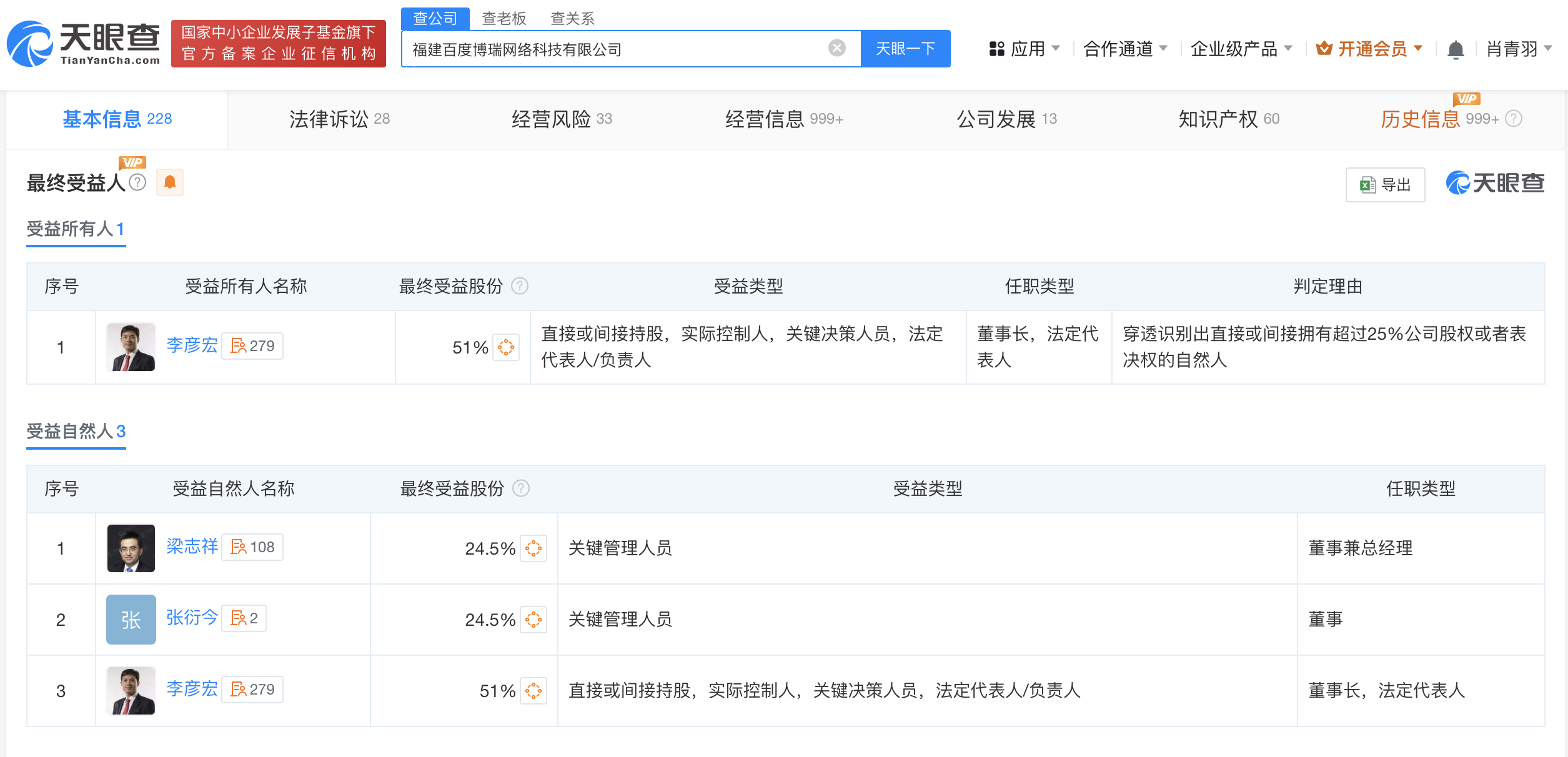This screenshot has height=757, width=1568.
Task: Click question mark beside 最终受益股份 column header
Action: click(520, 287)
